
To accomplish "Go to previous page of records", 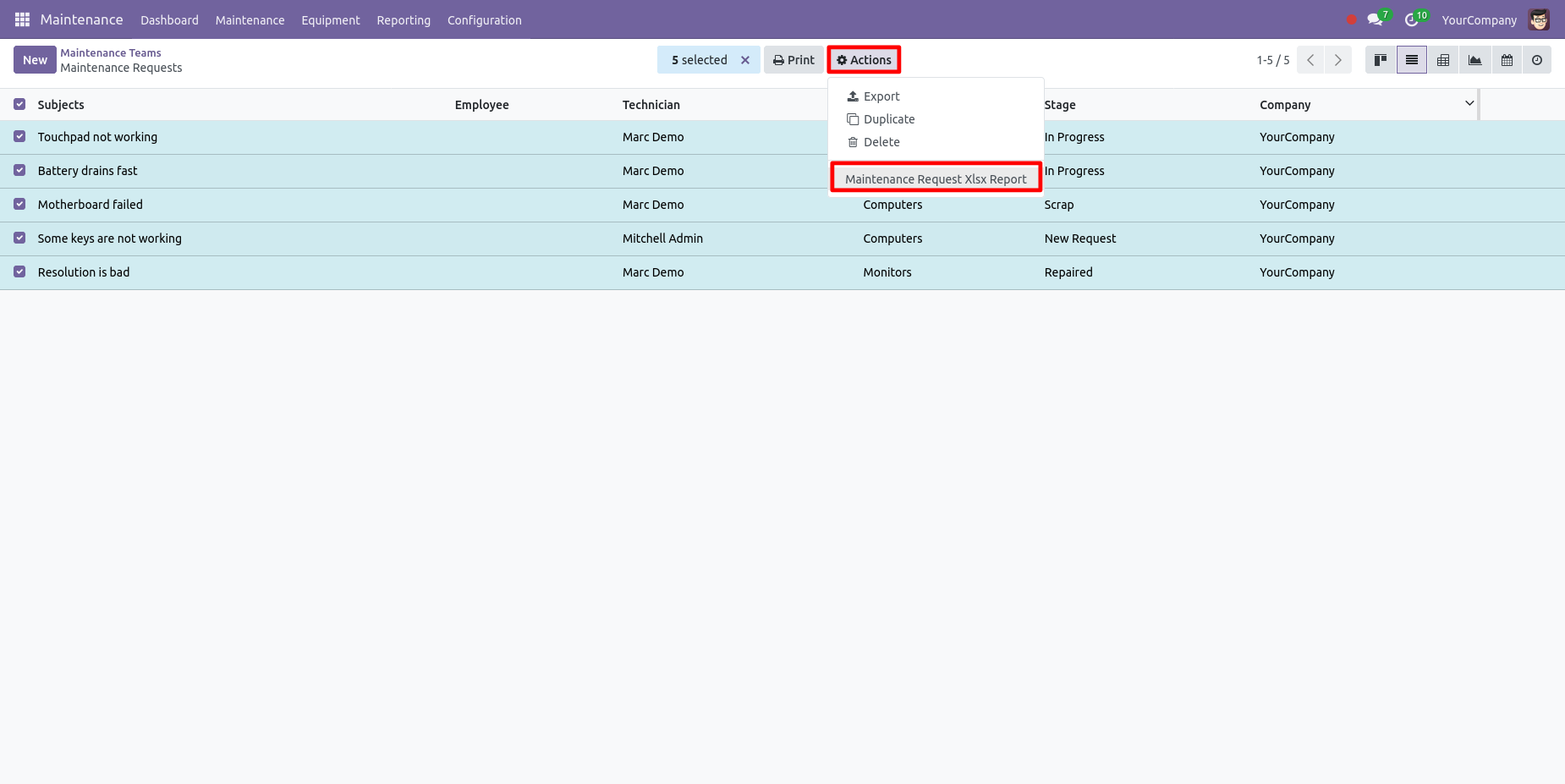I will (1310, 60).
